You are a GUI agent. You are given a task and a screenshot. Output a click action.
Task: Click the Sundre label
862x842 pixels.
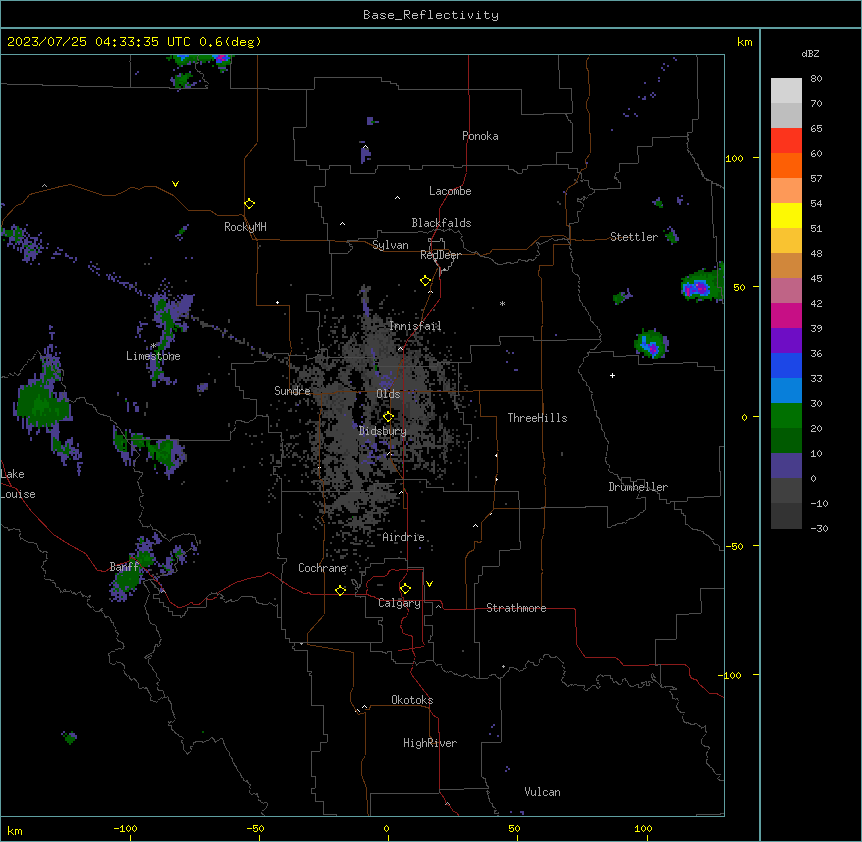(x=292, y=391)
